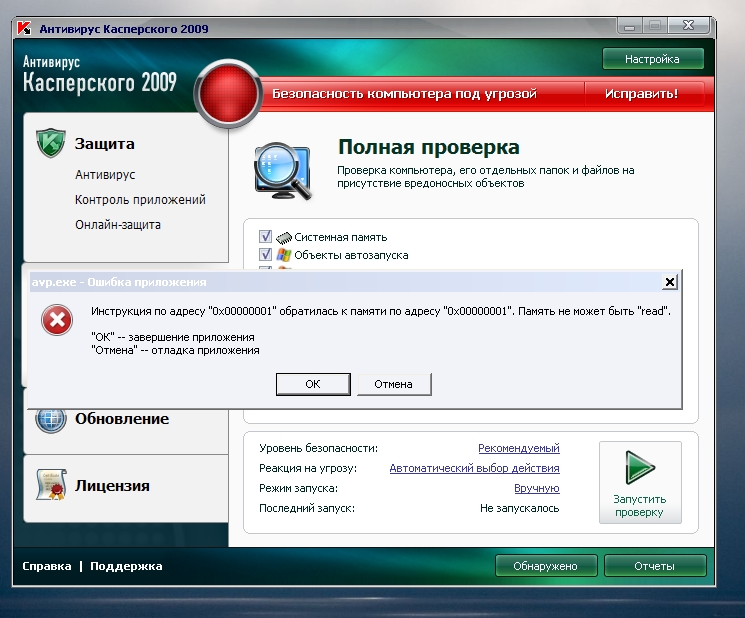Click the magnifier monitor icon for Полная проверка

tap(283, 171)
